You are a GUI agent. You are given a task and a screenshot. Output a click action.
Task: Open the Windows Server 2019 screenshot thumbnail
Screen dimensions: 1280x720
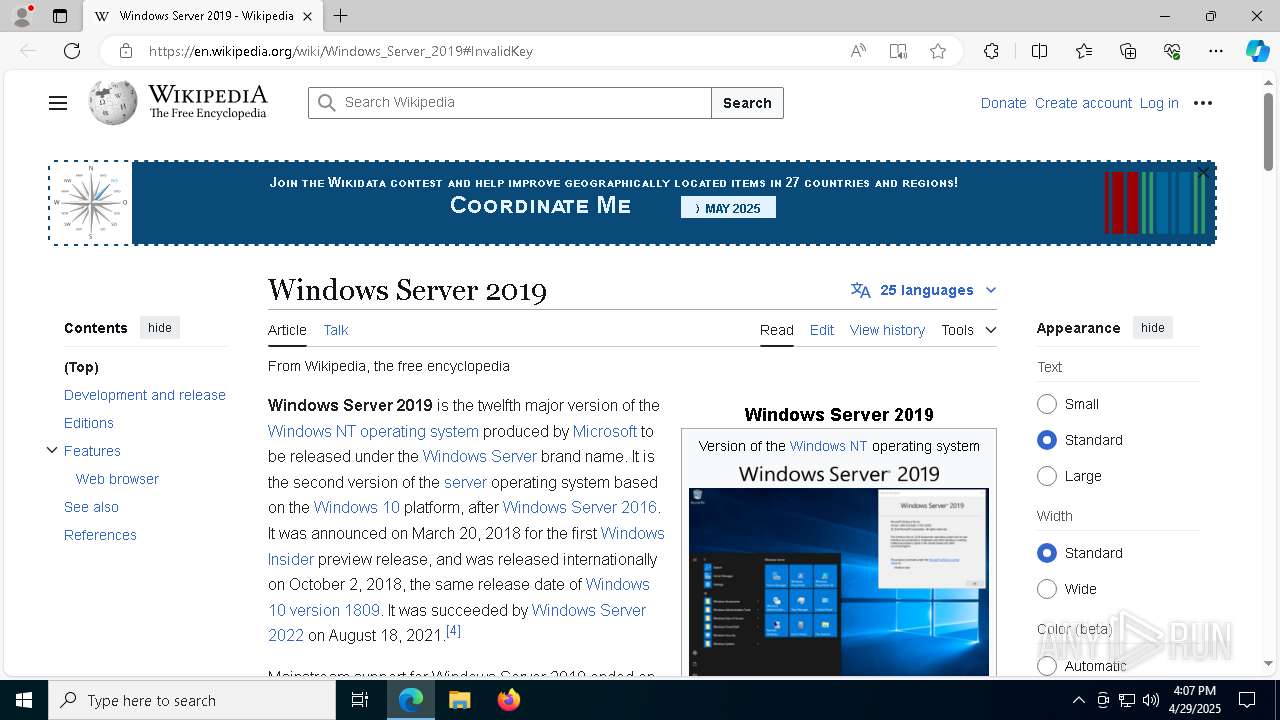click(839, 582)
